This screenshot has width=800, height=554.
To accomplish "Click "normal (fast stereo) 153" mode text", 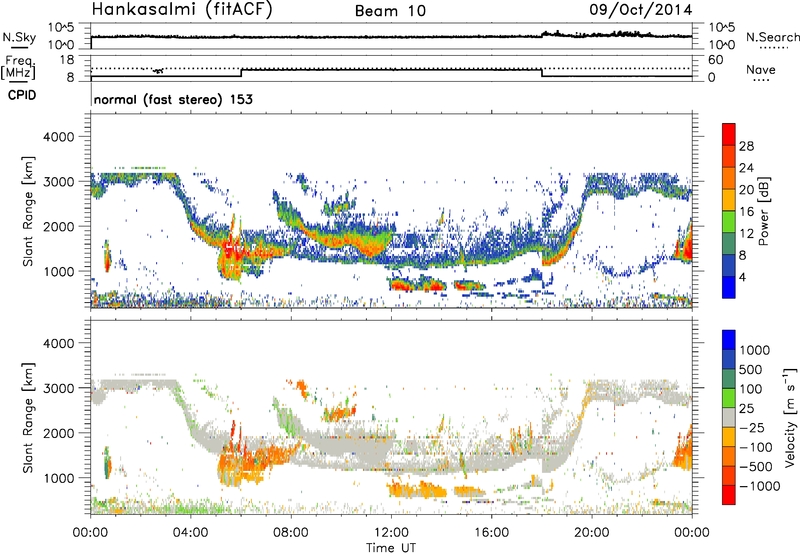I will [x=173, y=99].
